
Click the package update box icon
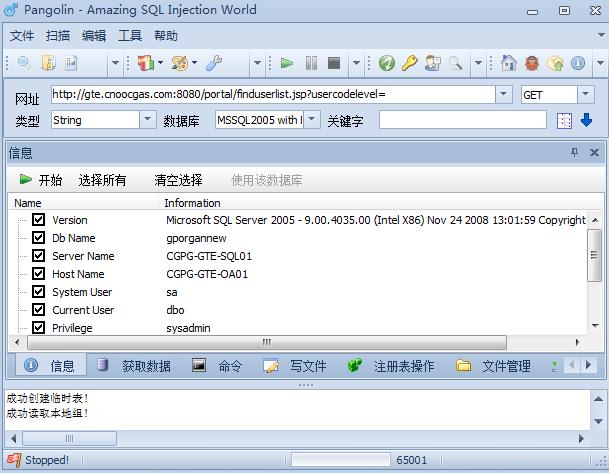pos(555,63)
